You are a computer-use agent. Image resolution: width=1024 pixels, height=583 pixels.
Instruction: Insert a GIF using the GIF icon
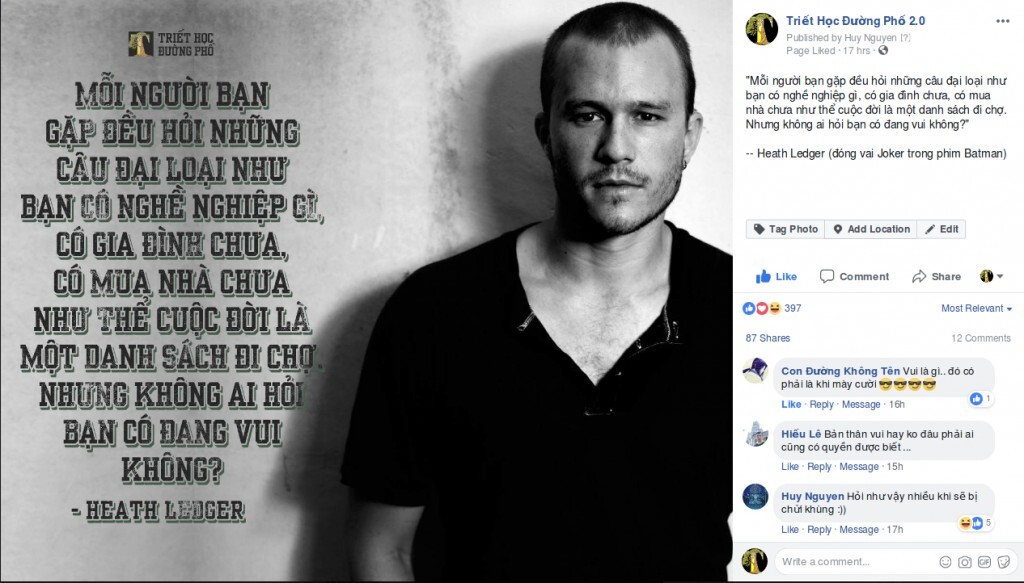coord(984,561)
